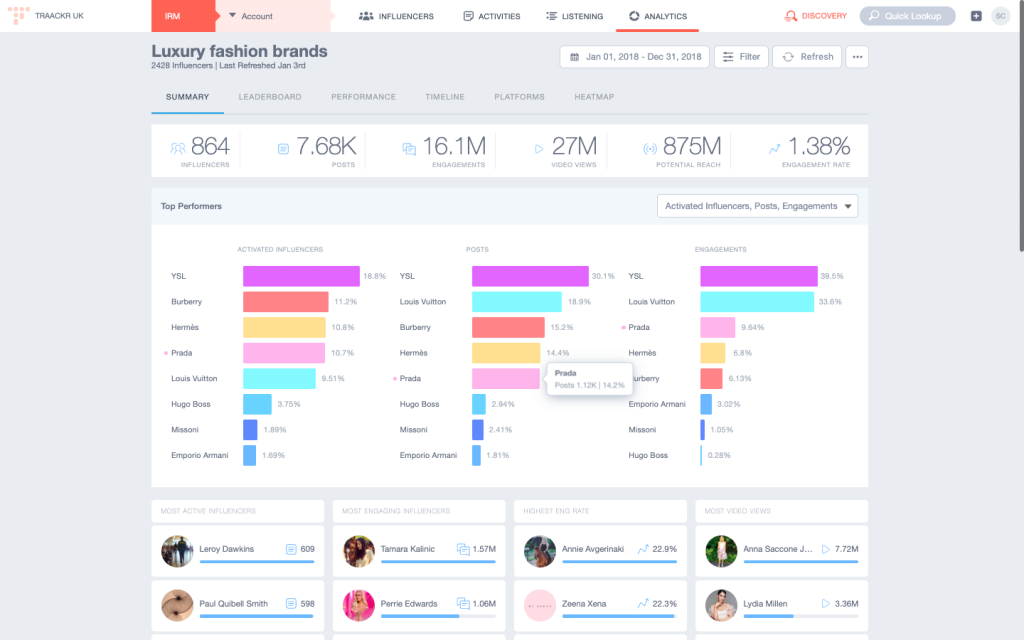Open Tamara Kalinic profile photo
This screenshot has height=640, width=1024.
(359, 551)
